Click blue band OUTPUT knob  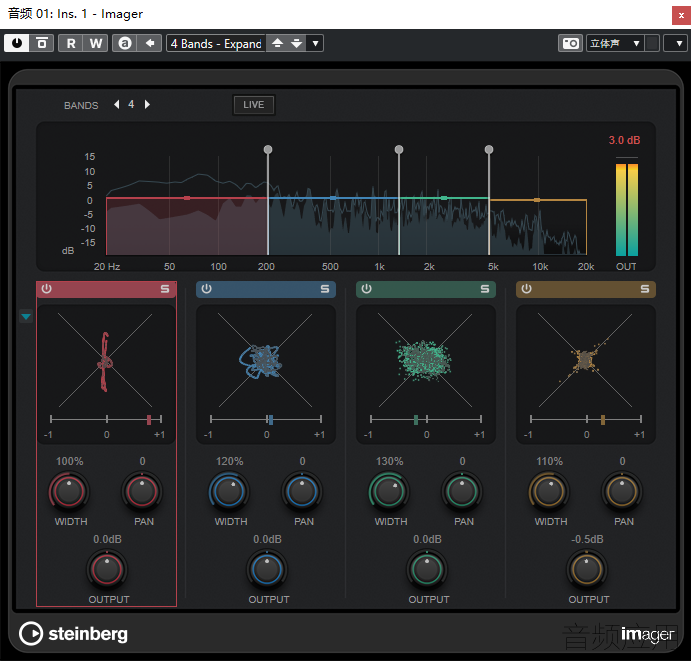[x=267, y=569]
